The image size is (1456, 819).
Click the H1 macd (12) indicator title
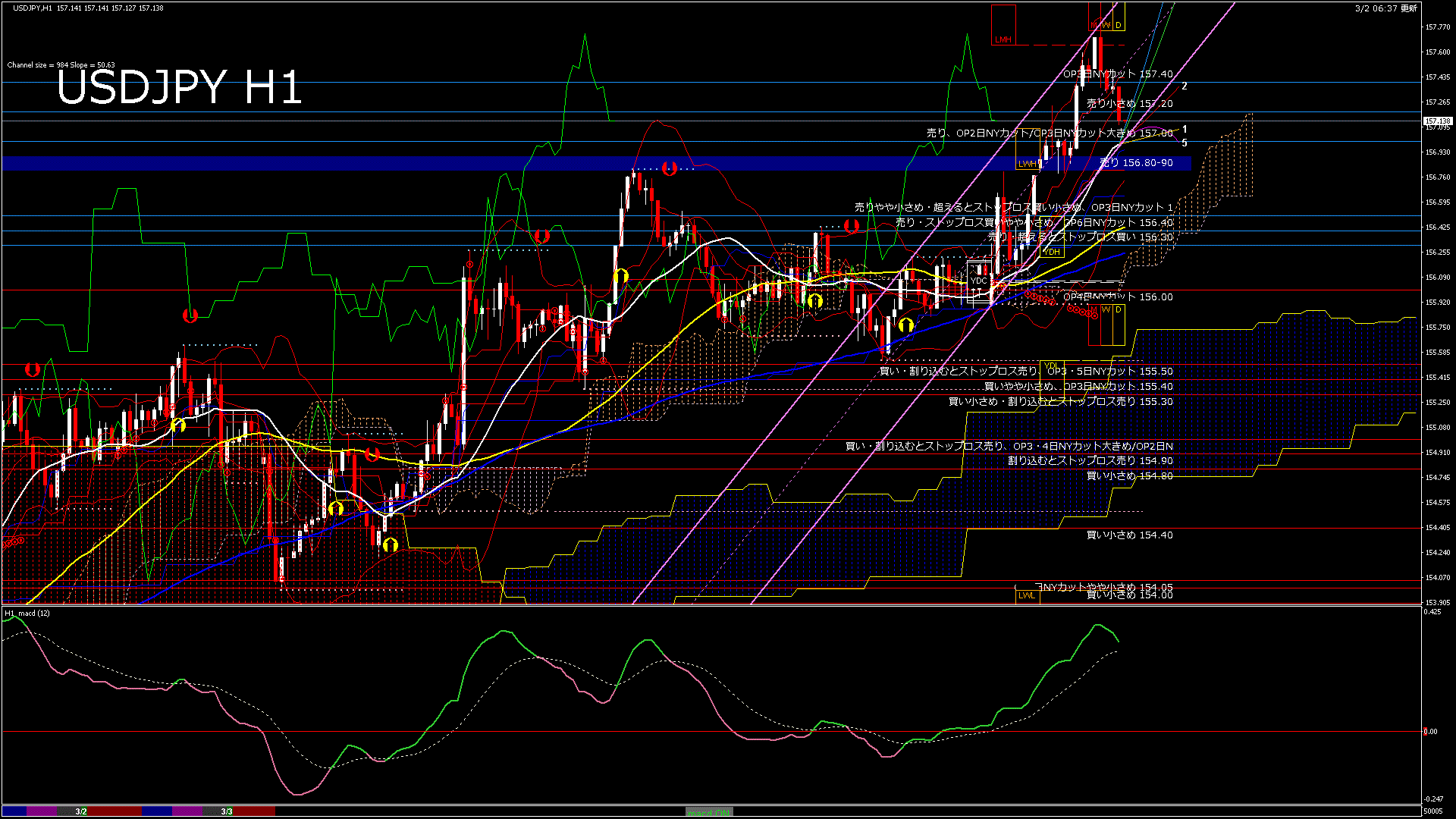pyautogui.click(x=27, y=613)
